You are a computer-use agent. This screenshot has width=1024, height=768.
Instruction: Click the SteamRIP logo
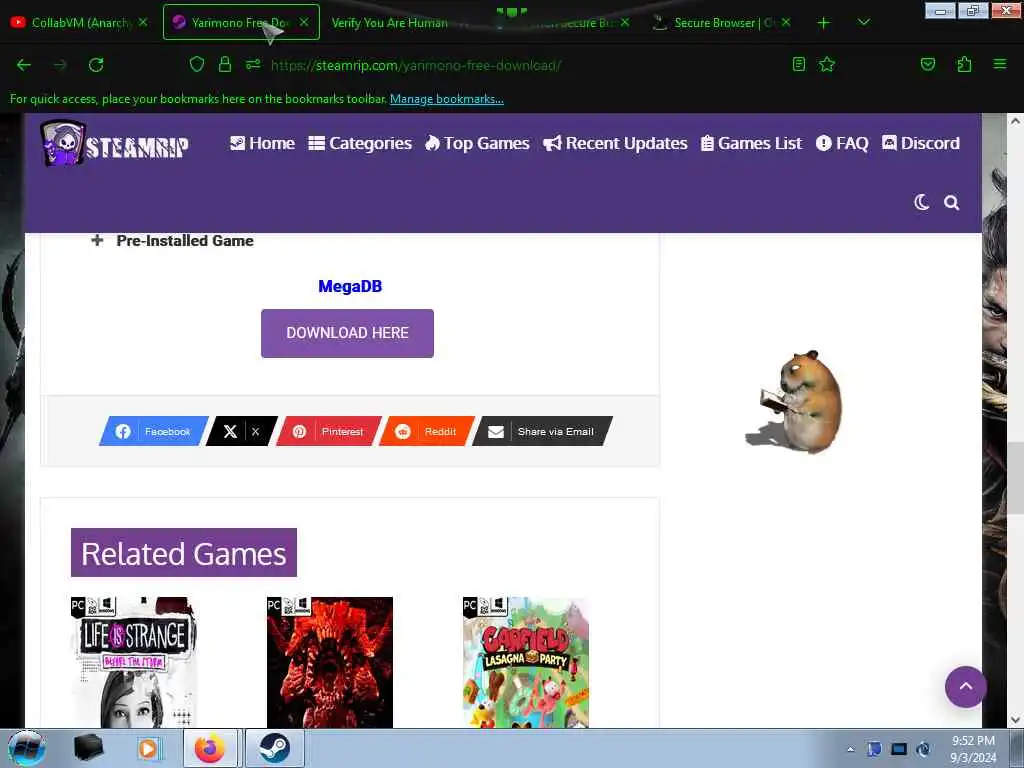[115, 143]
